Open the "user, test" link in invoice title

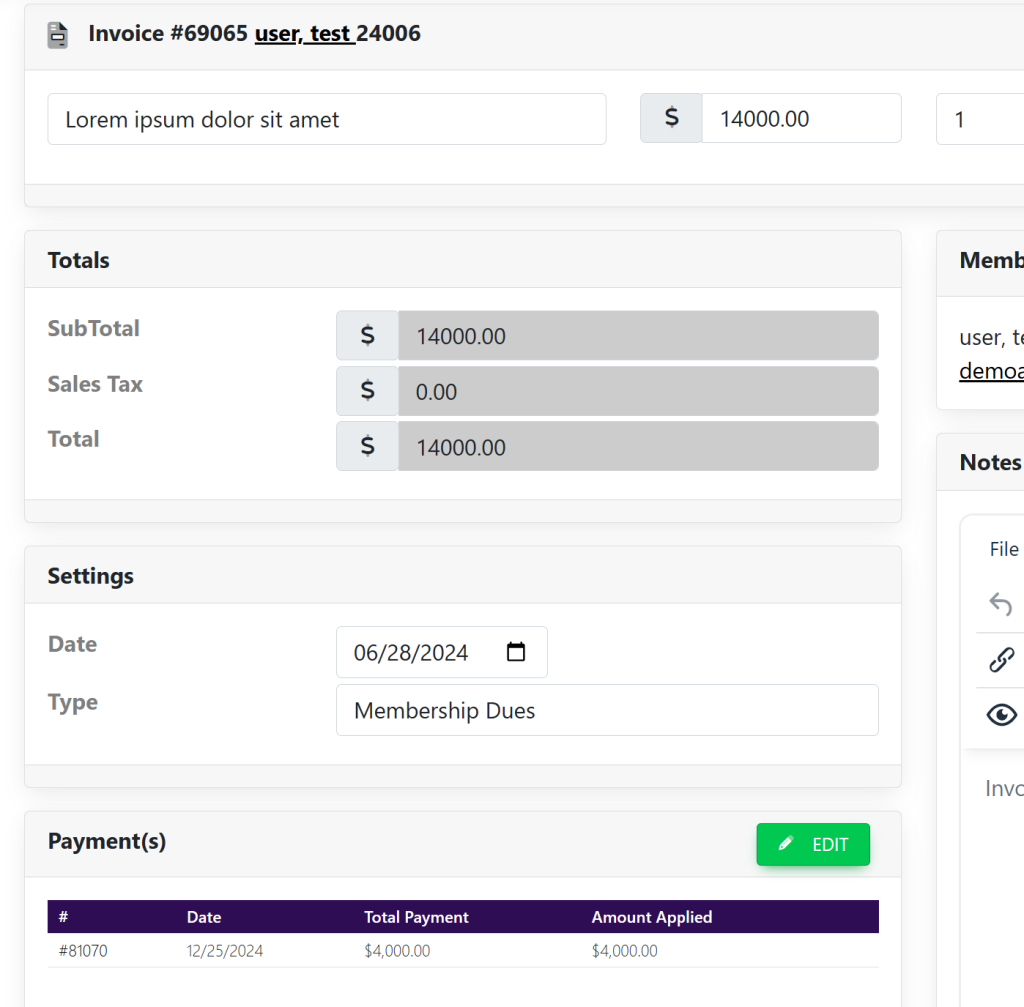(304, 34)
